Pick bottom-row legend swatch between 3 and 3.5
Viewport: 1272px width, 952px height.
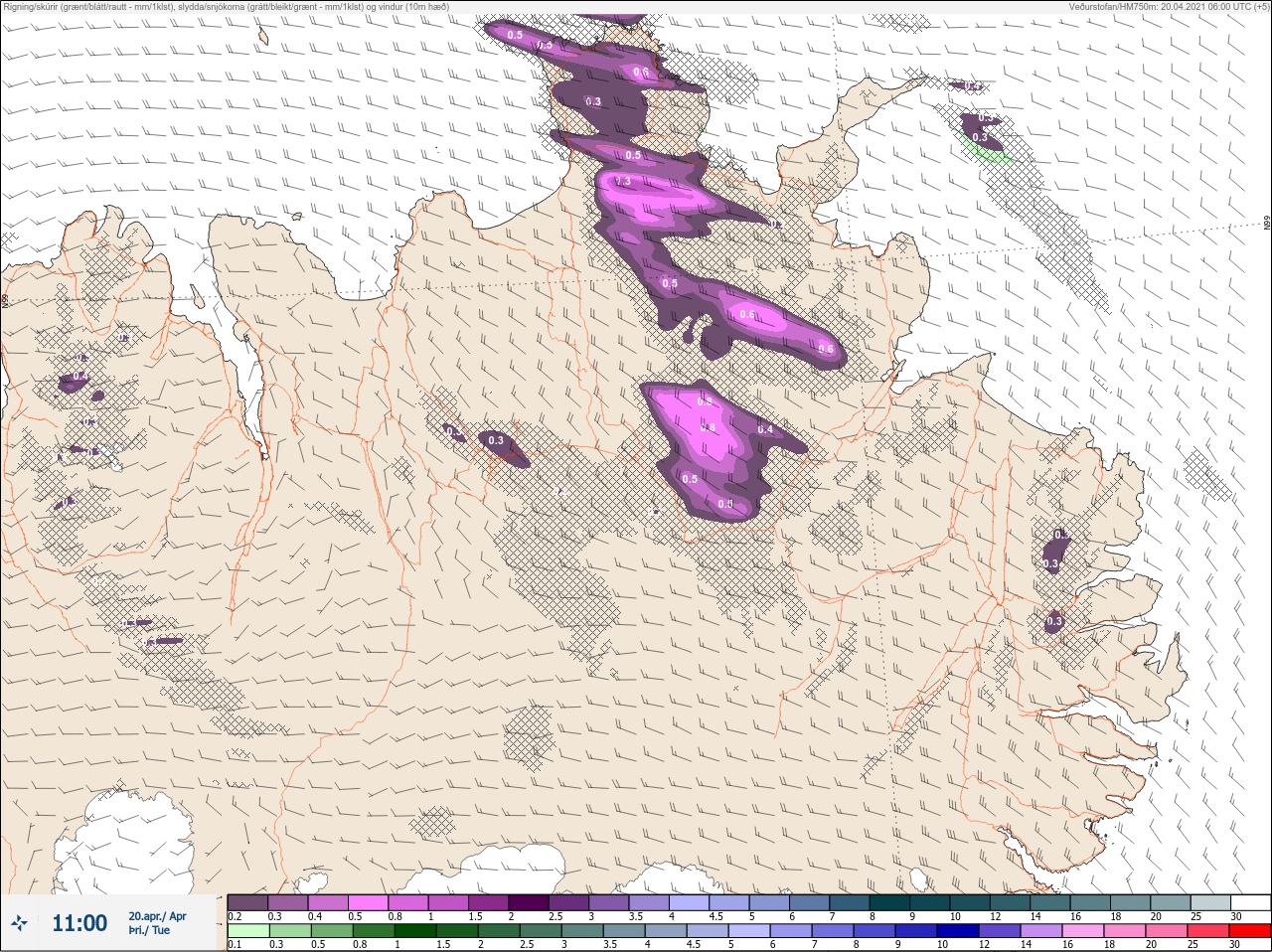pos(582,931)
